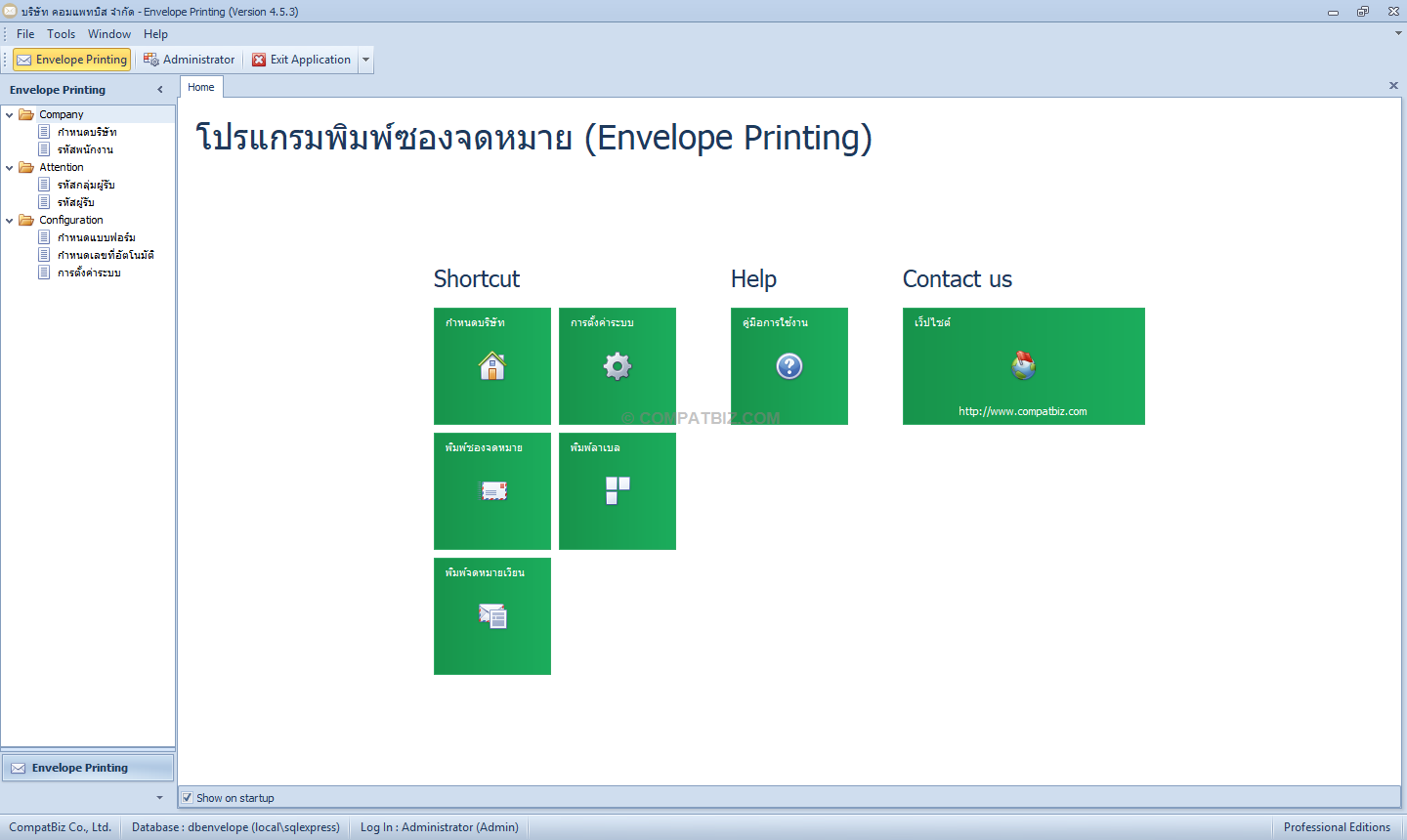Open the toolbar overflow dropdown arrow

coord(366,60)
